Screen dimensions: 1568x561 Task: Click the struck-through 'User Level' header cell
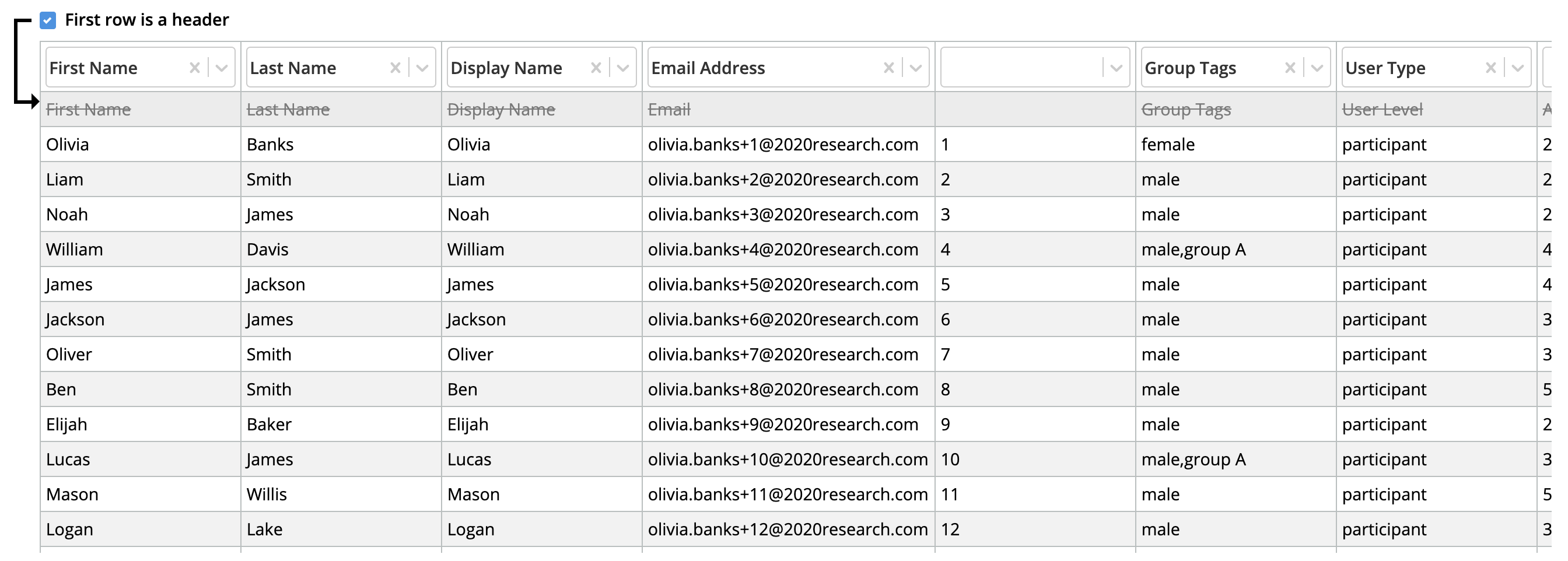1437,110
